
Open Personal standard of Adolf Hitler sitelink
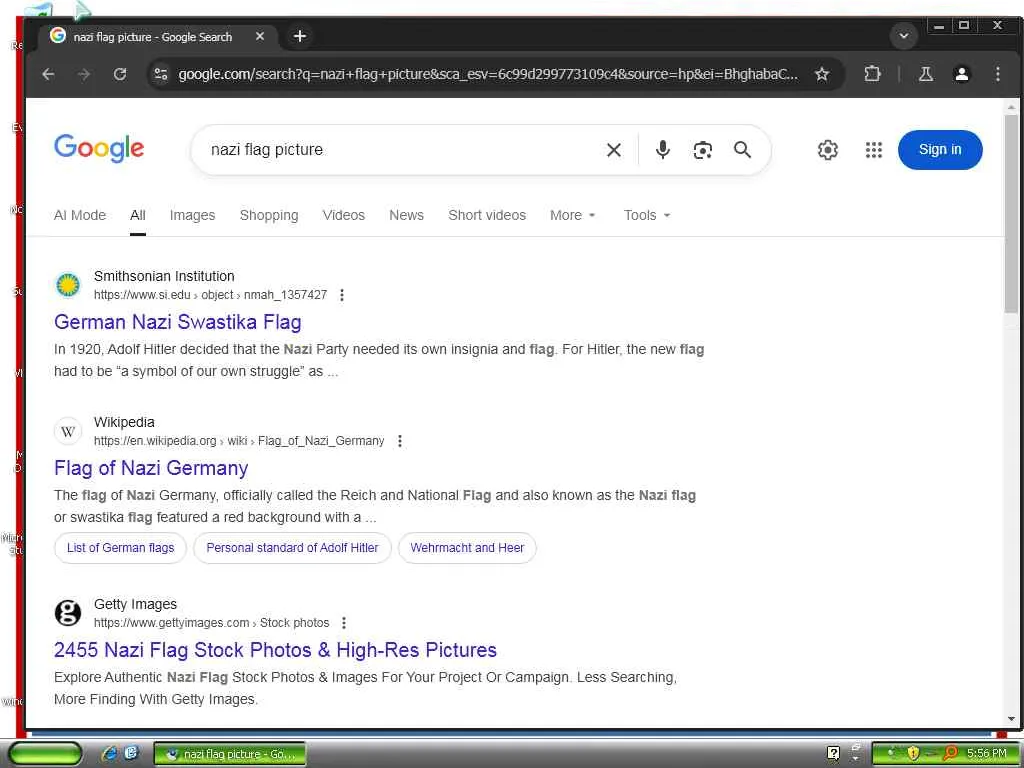point(292,548)
